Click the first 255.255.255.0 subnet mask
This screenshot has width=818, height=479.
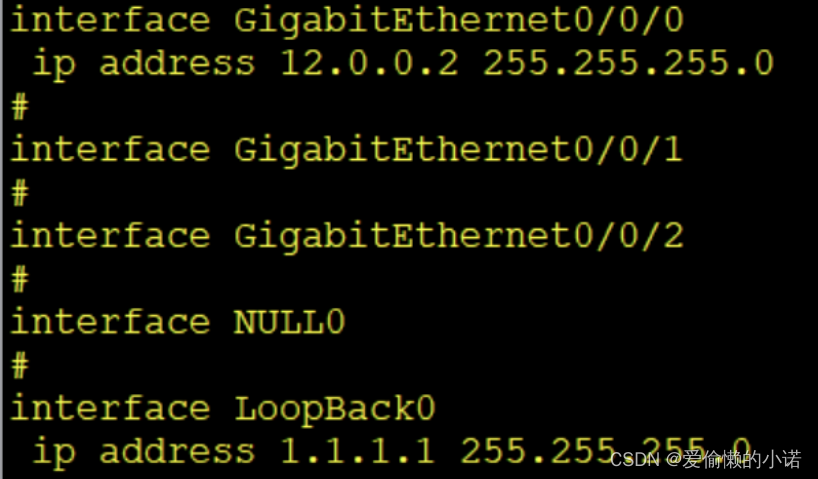[628, 63]
